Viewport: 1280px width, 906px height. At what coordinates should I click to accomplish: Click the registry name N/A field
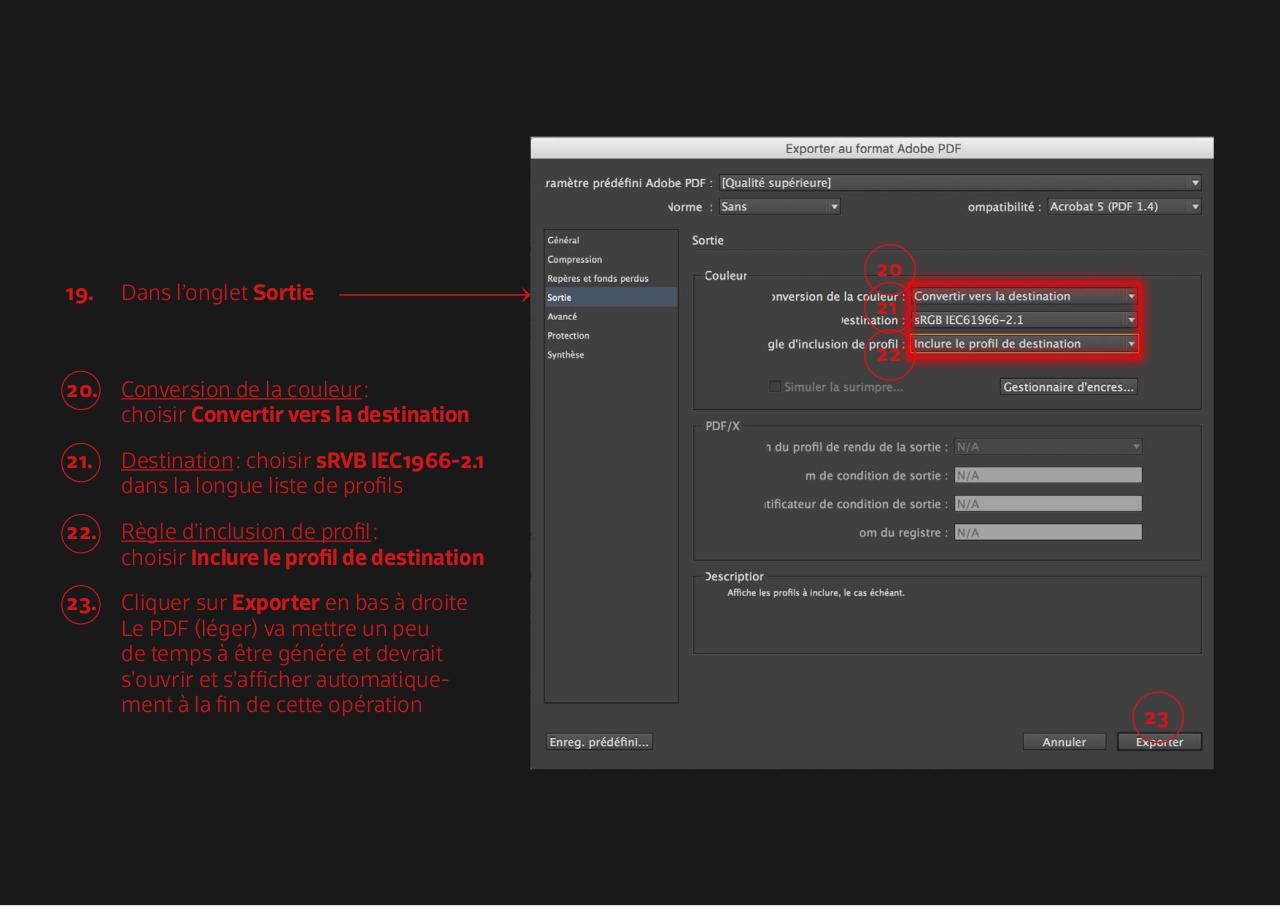1047,533
